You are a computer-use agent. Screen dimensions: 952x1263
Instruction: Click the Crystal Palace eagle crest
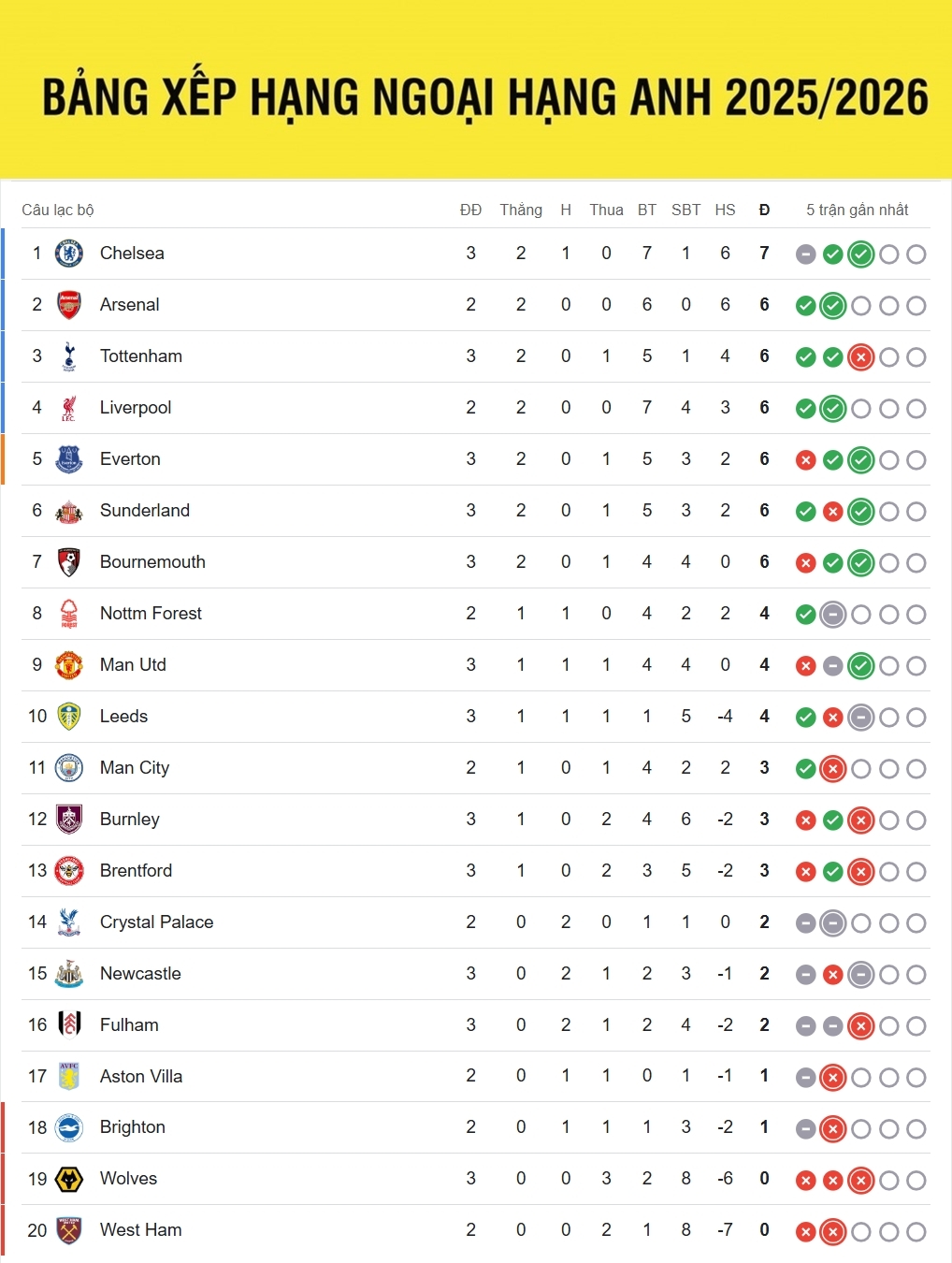(69, 922)
